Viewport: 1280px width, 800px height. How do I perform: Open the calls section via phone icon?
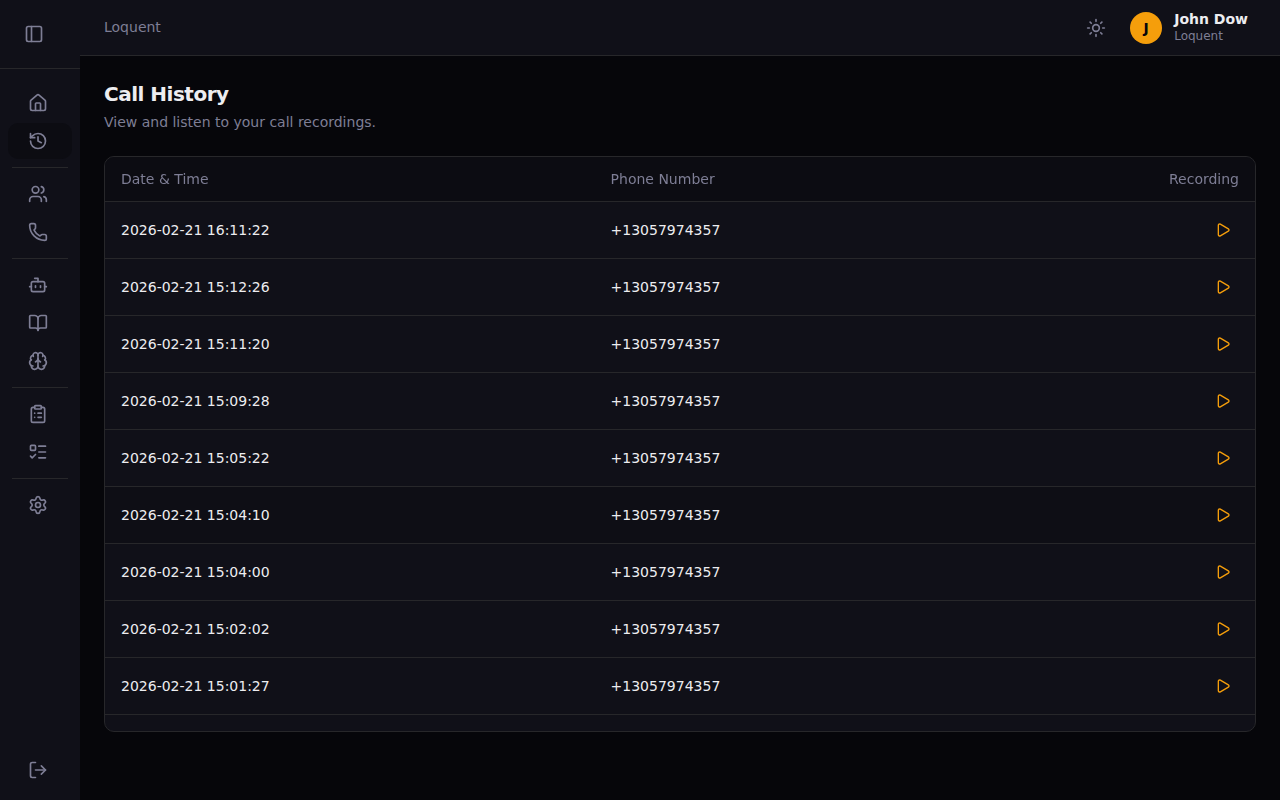click(38, 231)
